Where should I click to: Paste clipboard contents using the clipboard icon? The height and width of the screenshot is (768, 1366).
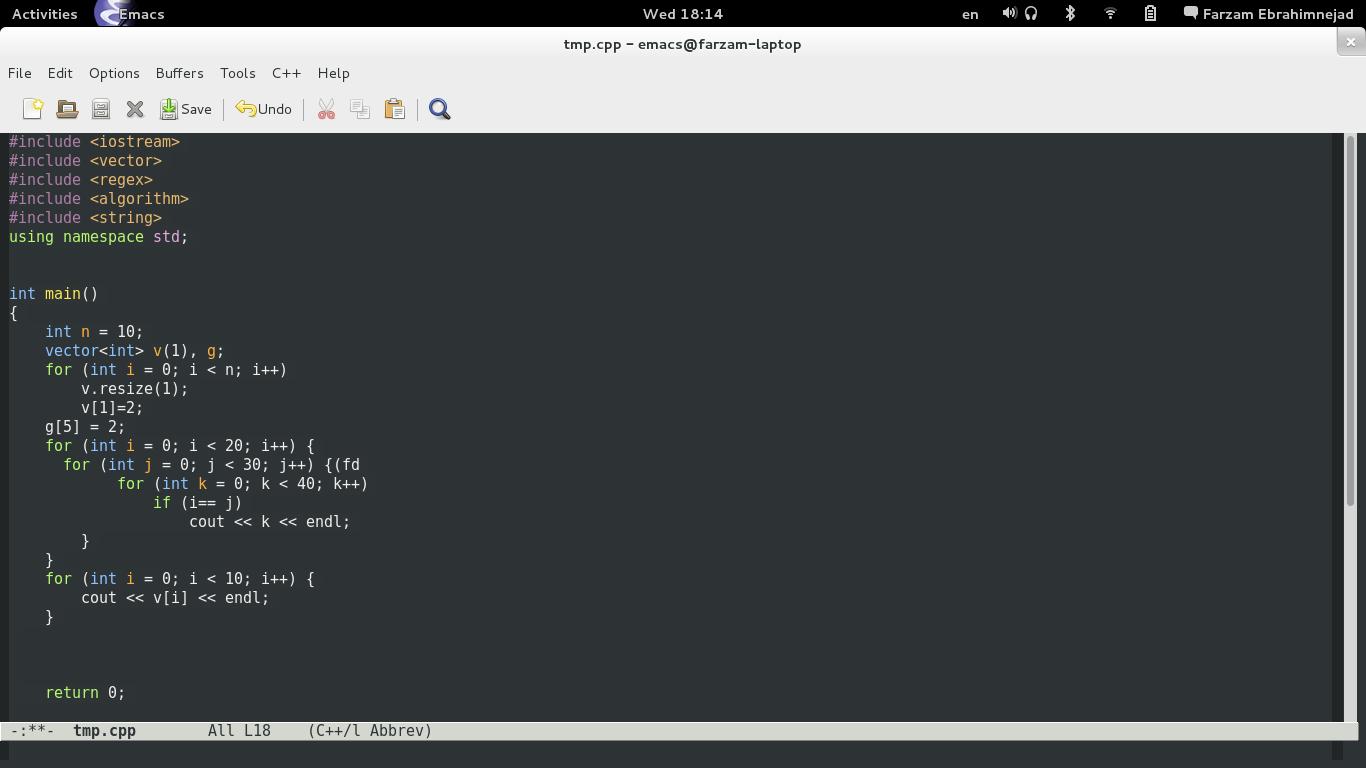pos(394,109)
